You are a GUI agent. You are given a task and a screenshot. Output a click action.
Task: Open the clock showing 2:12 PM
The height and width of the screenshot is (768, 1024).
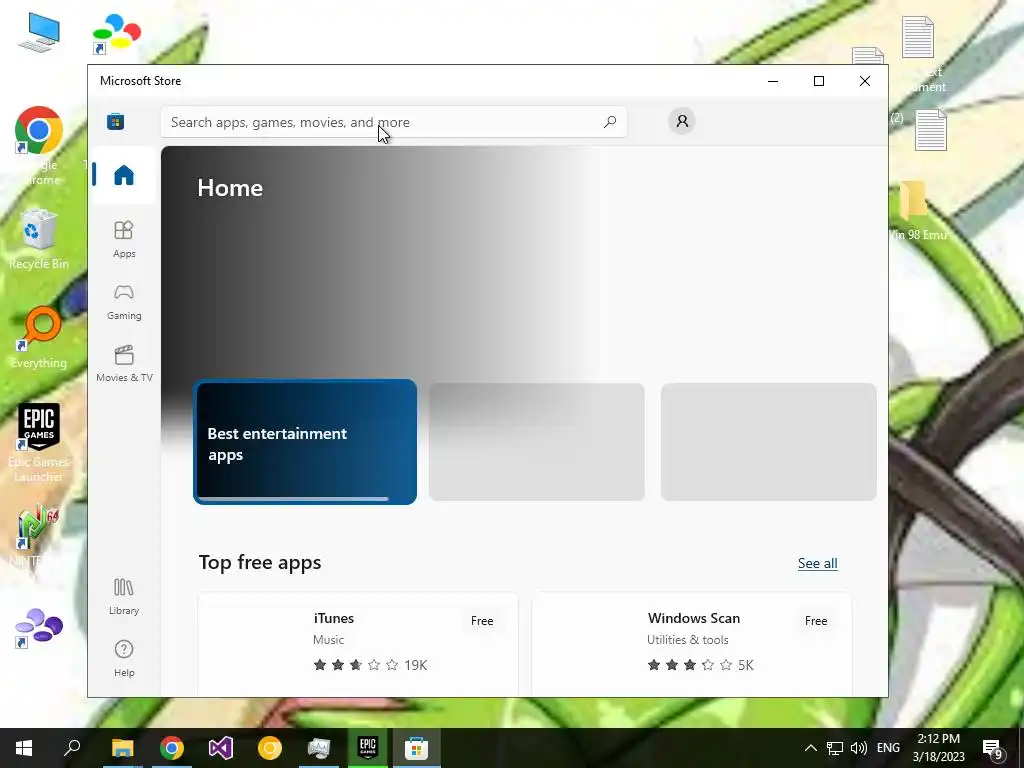[x=938, y=748]
